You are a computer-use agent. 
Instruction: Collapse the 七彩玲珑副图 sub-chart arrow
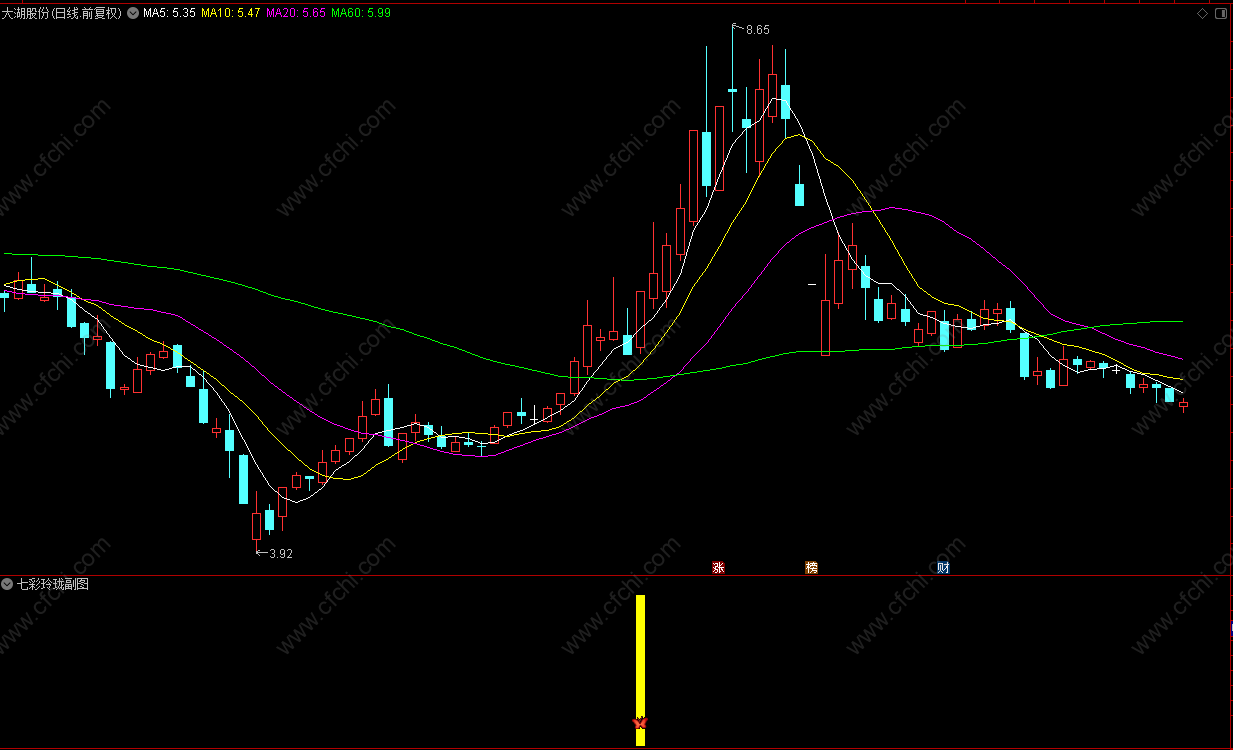8,584
